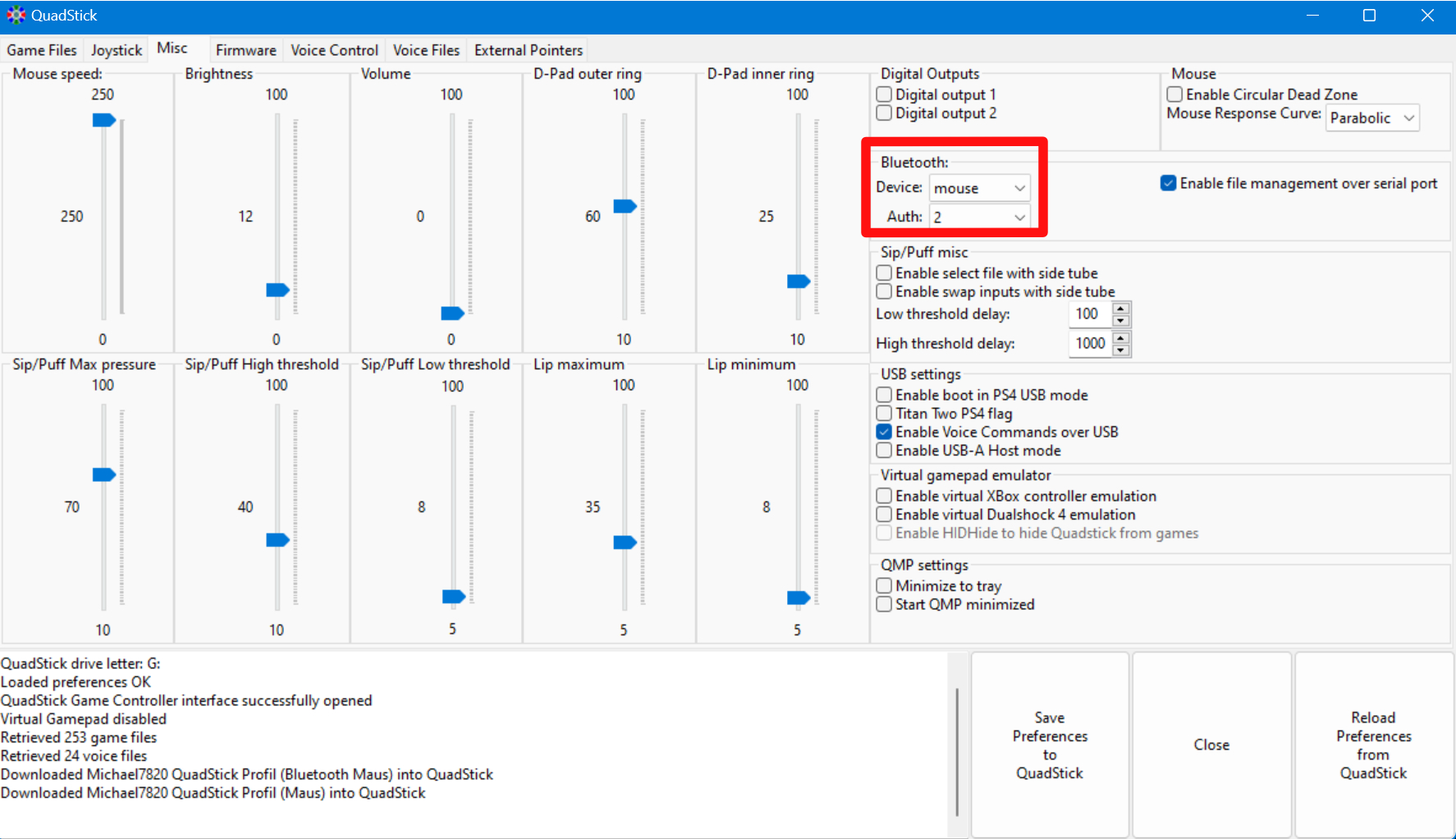Click the D-Pad outer ring slider thumb
1456x839 pixels.
625,206
